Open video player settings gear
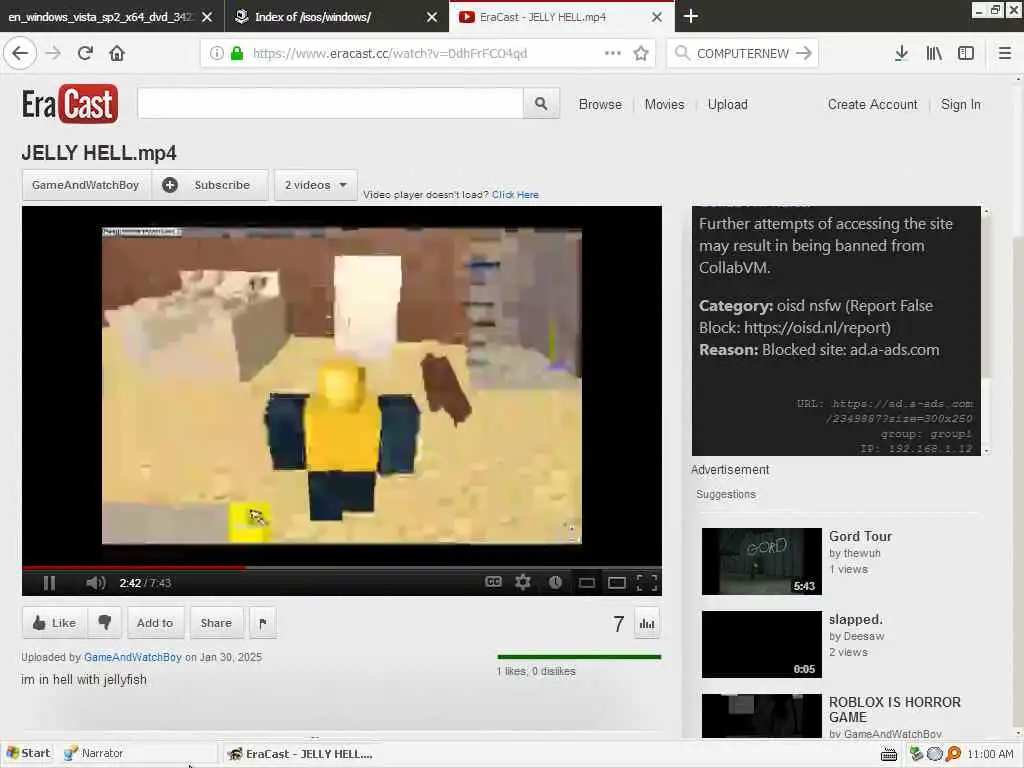 (522, 582)
